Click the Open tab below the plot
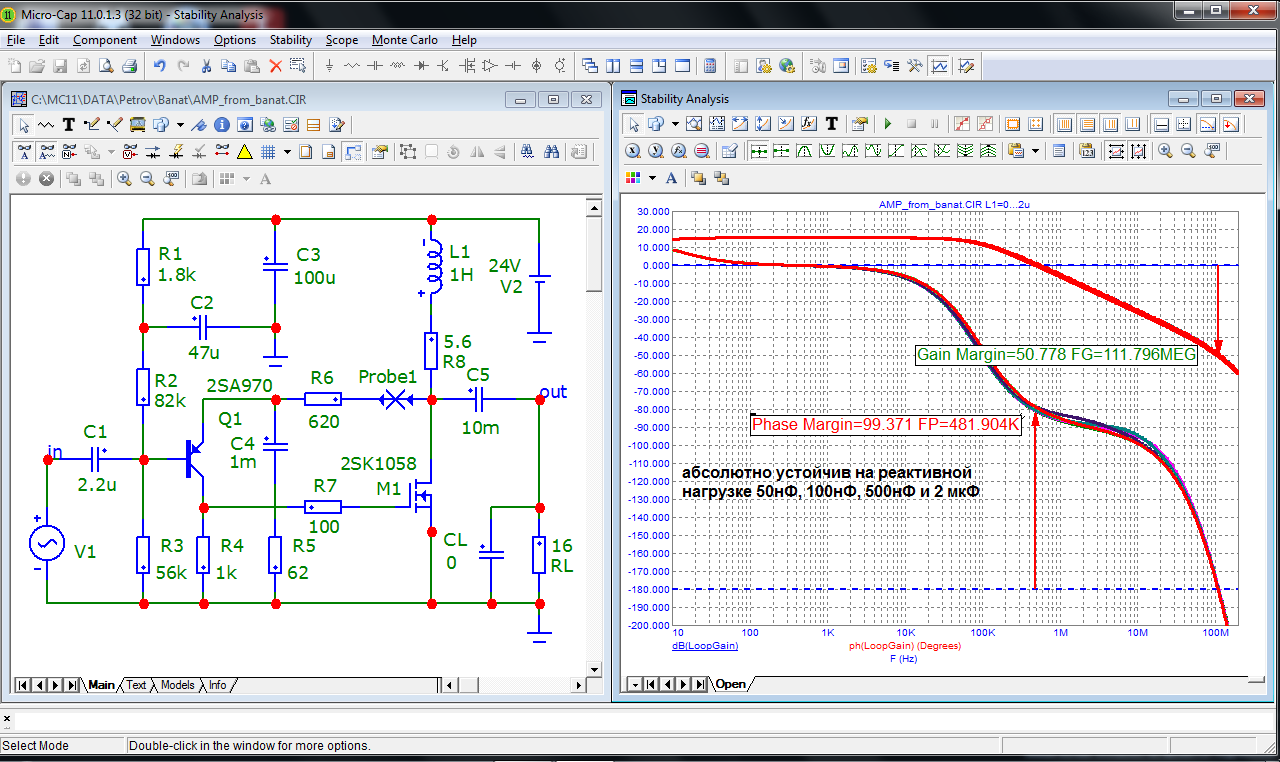This screenshot has width=1280, height=762. 730,685
